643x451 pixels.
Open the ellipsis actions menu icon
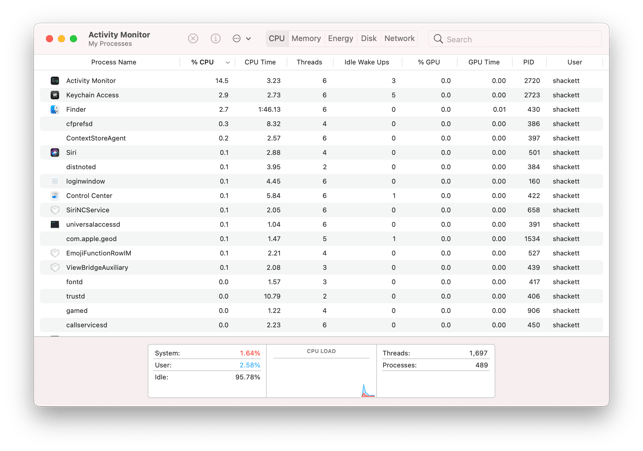[237, 39]
